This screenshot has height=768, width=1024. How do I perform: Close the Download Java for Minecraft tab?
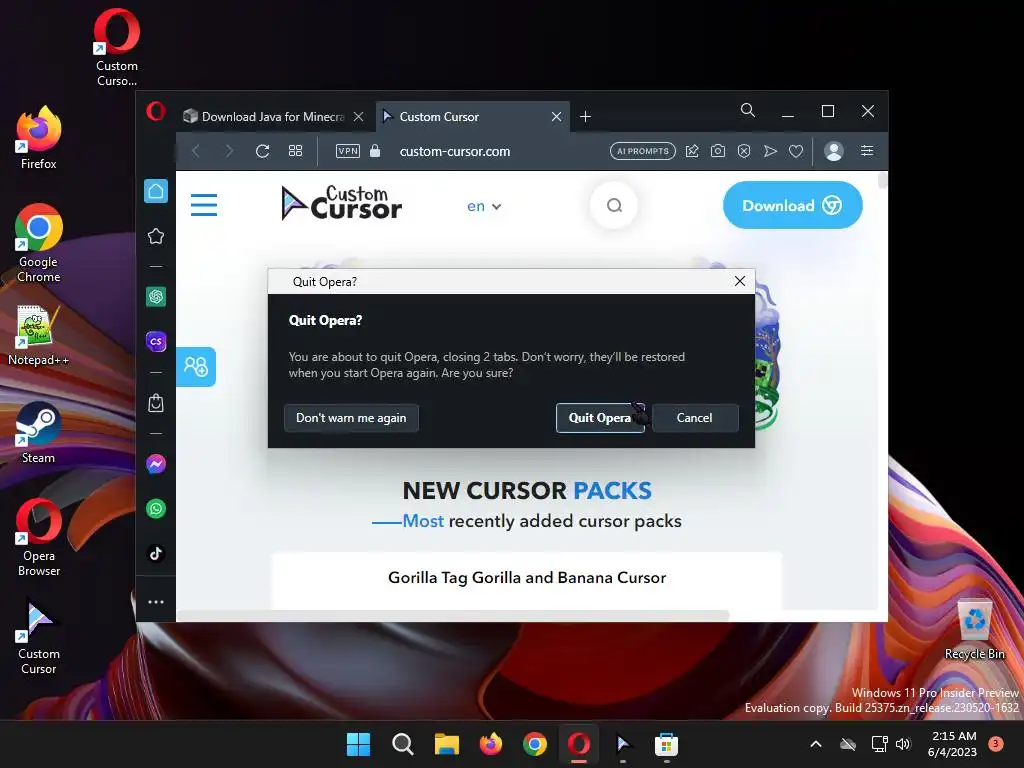[359, 117]
